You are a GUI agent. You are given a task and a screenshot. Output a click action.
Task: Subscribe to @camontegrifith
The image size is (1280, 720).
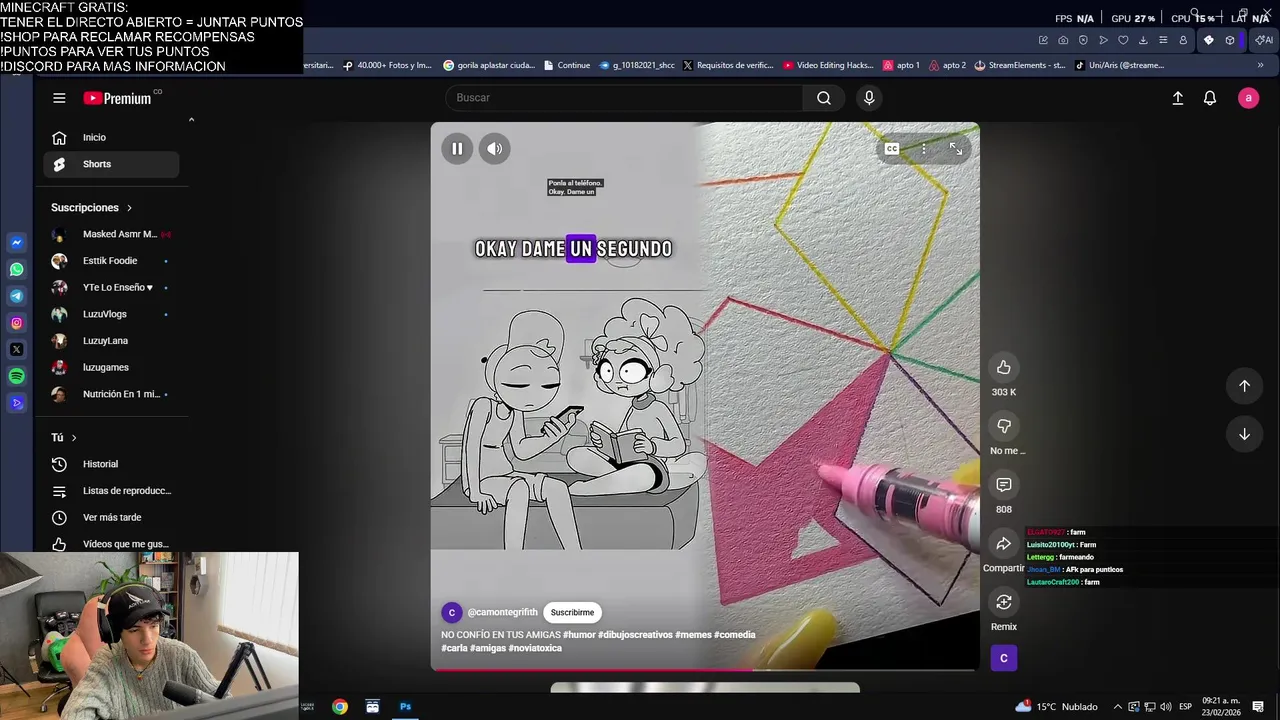coord(572,612)
